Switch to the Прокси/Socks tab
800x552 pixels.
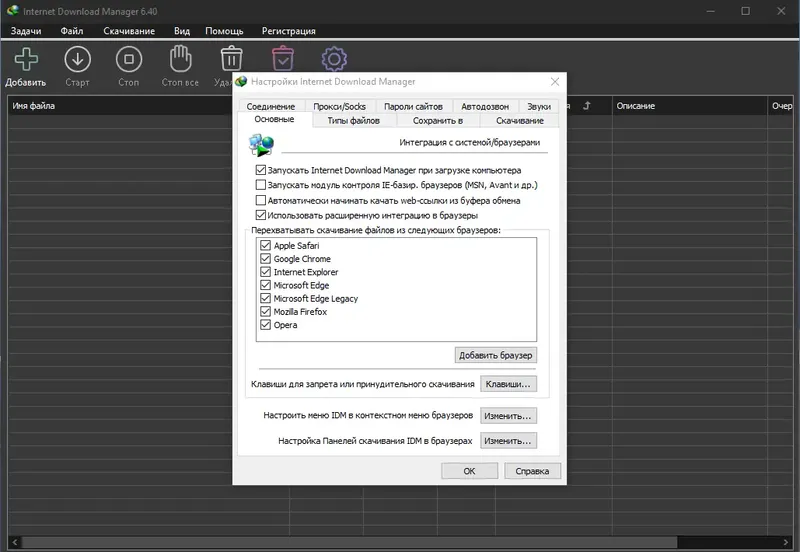pyautogui.click(x=339, y=106)
